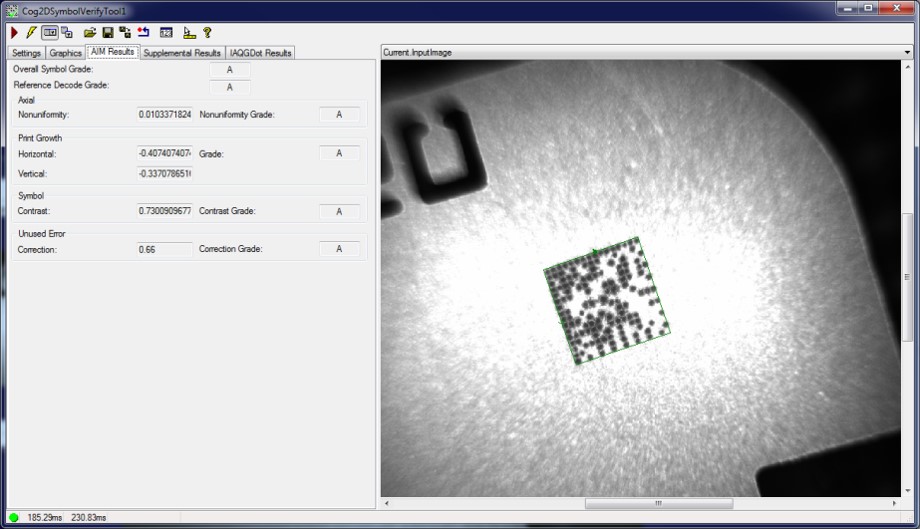The image size is (920, 529).
Task: Click the Print Growth Vertical value field
Action: coord(164,174)
